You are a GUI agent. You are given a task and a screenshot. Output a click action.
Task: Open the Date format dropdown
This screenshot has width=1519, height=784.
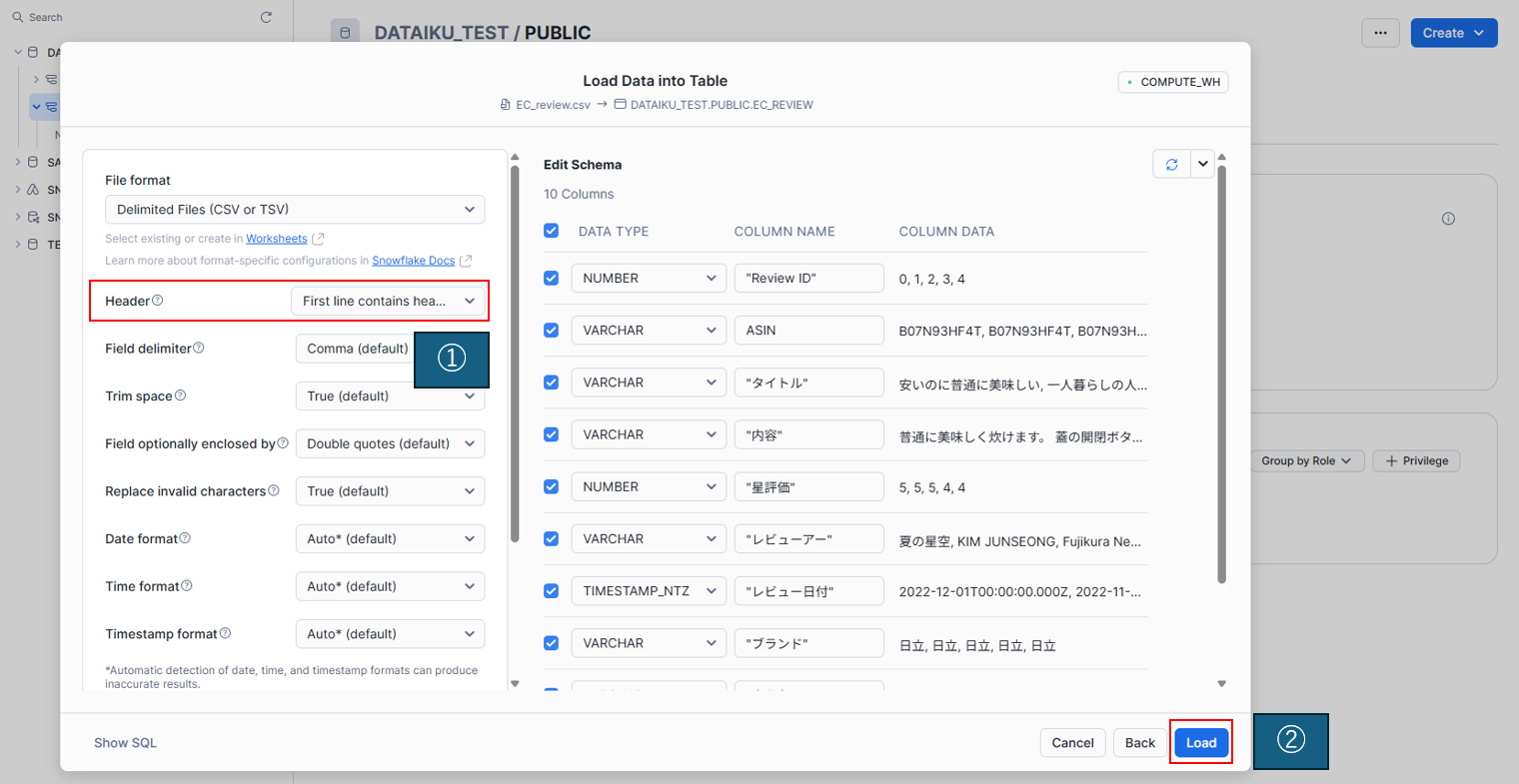pos(390,538)
